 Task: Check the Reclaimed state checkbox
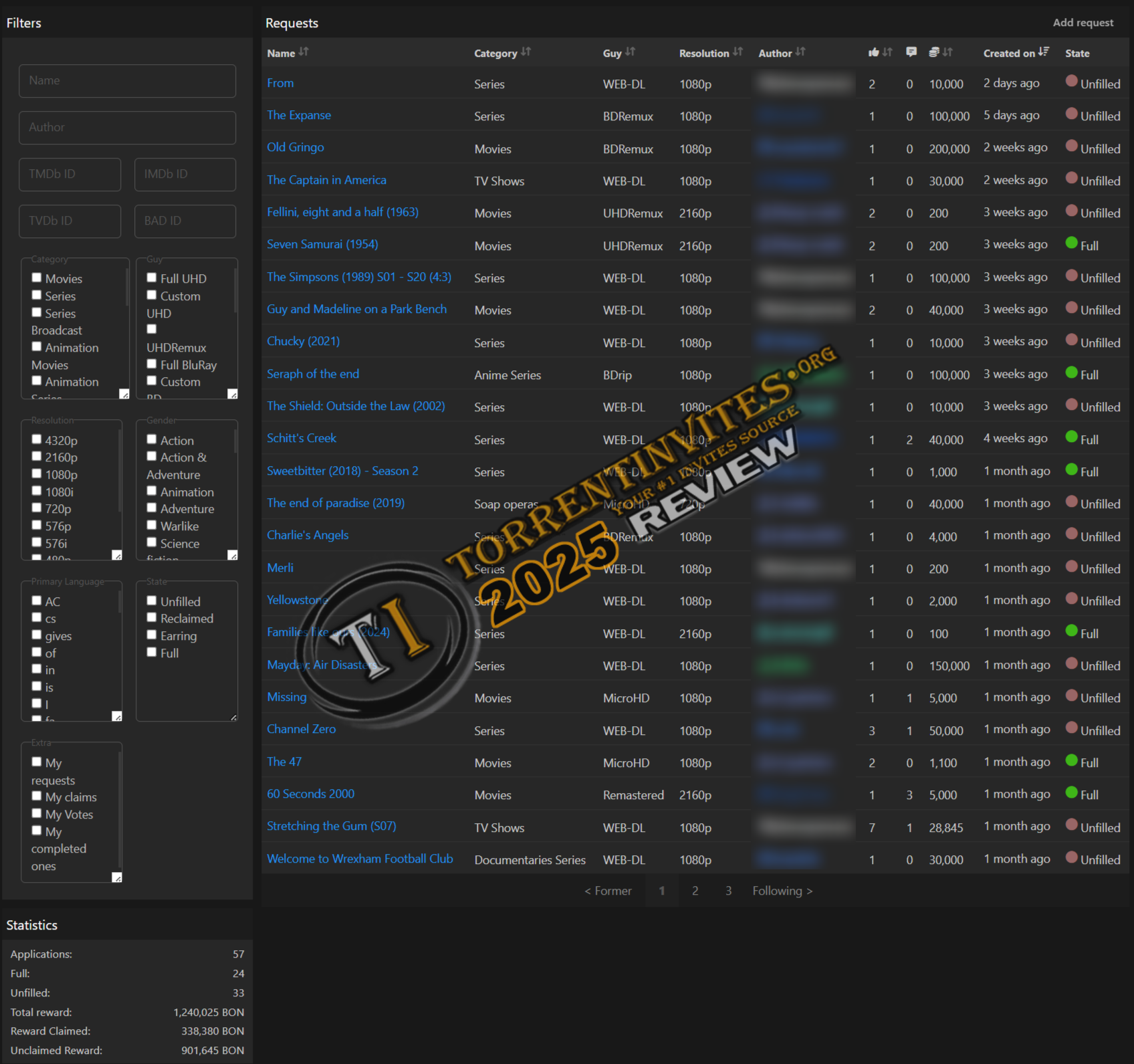152,617
